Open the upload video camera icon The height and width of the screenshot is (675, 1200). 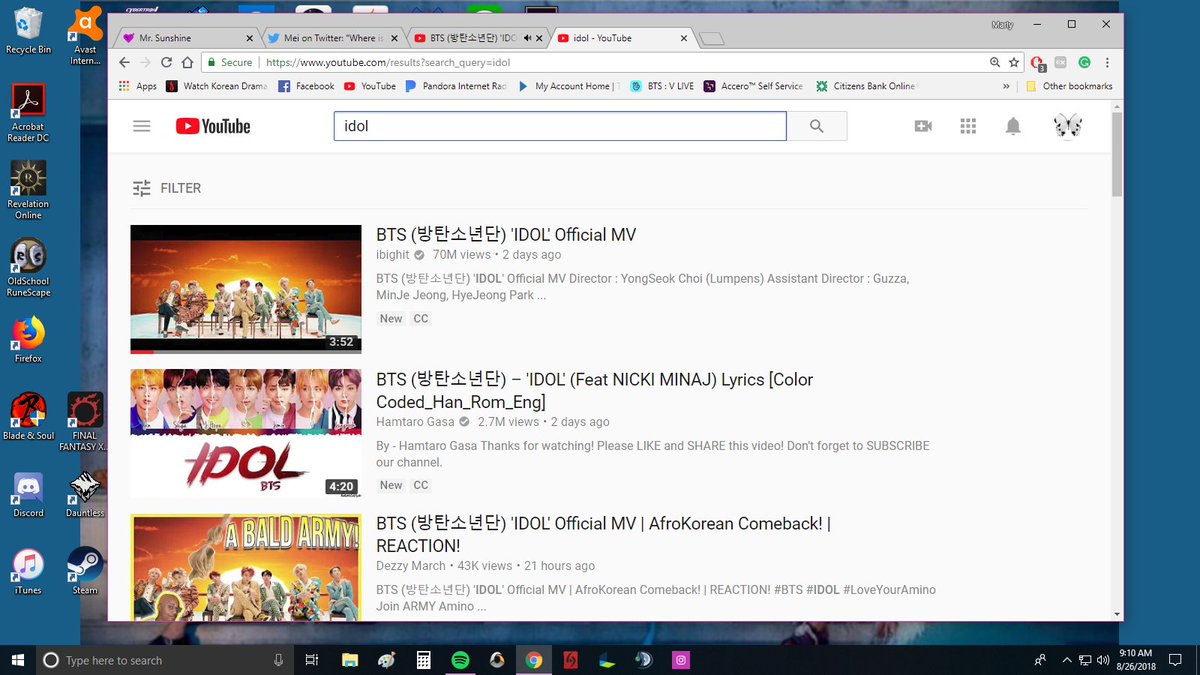tap(923, 126)
